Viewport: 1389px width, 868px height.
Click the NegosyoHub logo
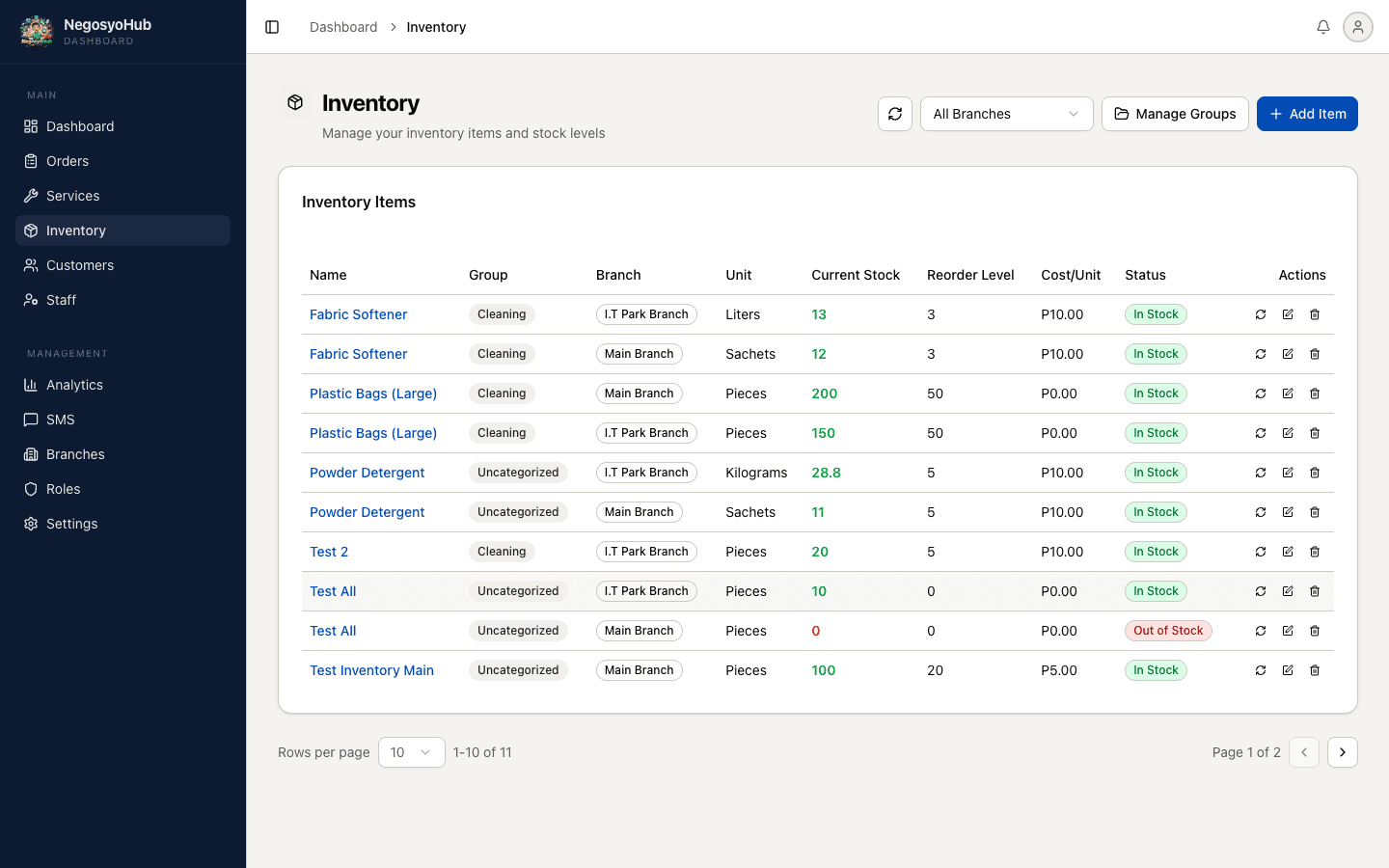[x=37, y=31]
